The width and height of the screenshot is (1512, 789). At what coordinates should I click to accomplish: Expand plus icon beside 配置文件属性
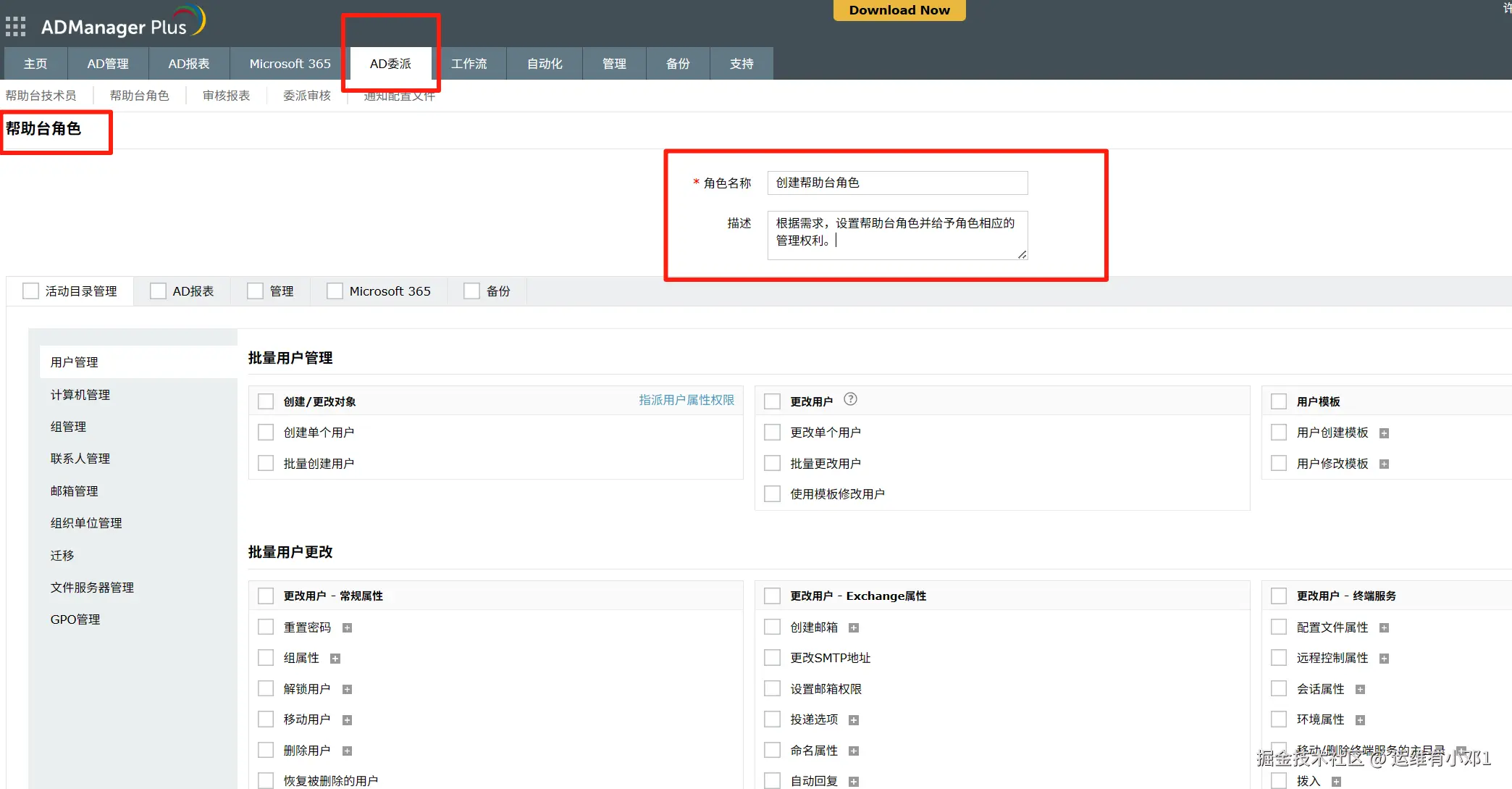pyautogui.click(x=1384, y=628)
